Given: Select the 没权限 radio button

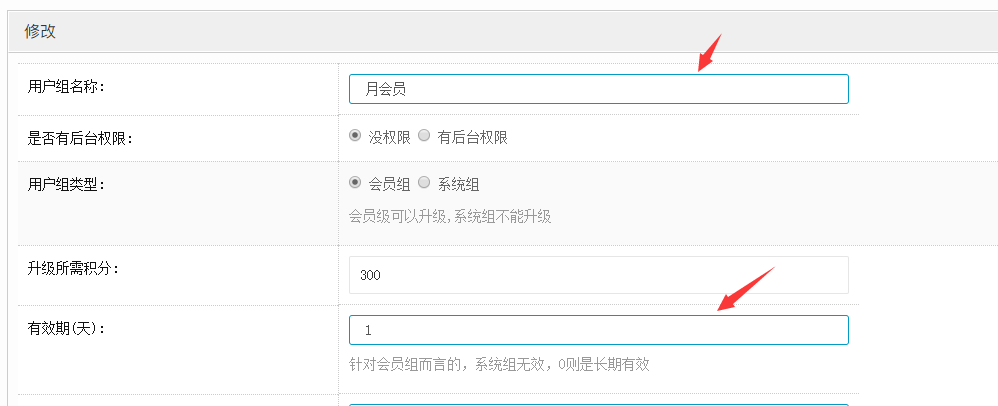Looking at the screenshot, I should tap(355, 136).
